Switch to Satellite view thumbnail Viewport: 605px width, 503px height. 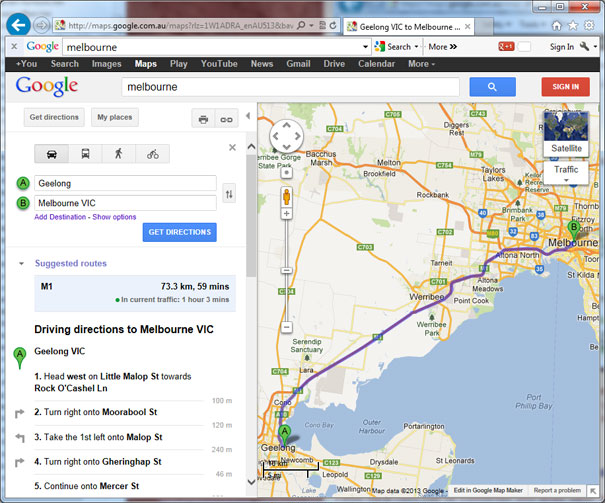(566, 133)
